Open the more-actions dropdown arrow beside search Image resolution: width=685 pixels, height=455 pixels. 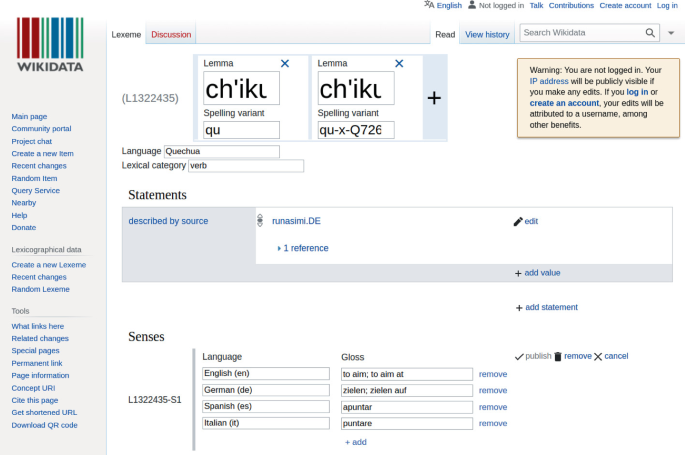pyautogui.click(x=673, y=33)
